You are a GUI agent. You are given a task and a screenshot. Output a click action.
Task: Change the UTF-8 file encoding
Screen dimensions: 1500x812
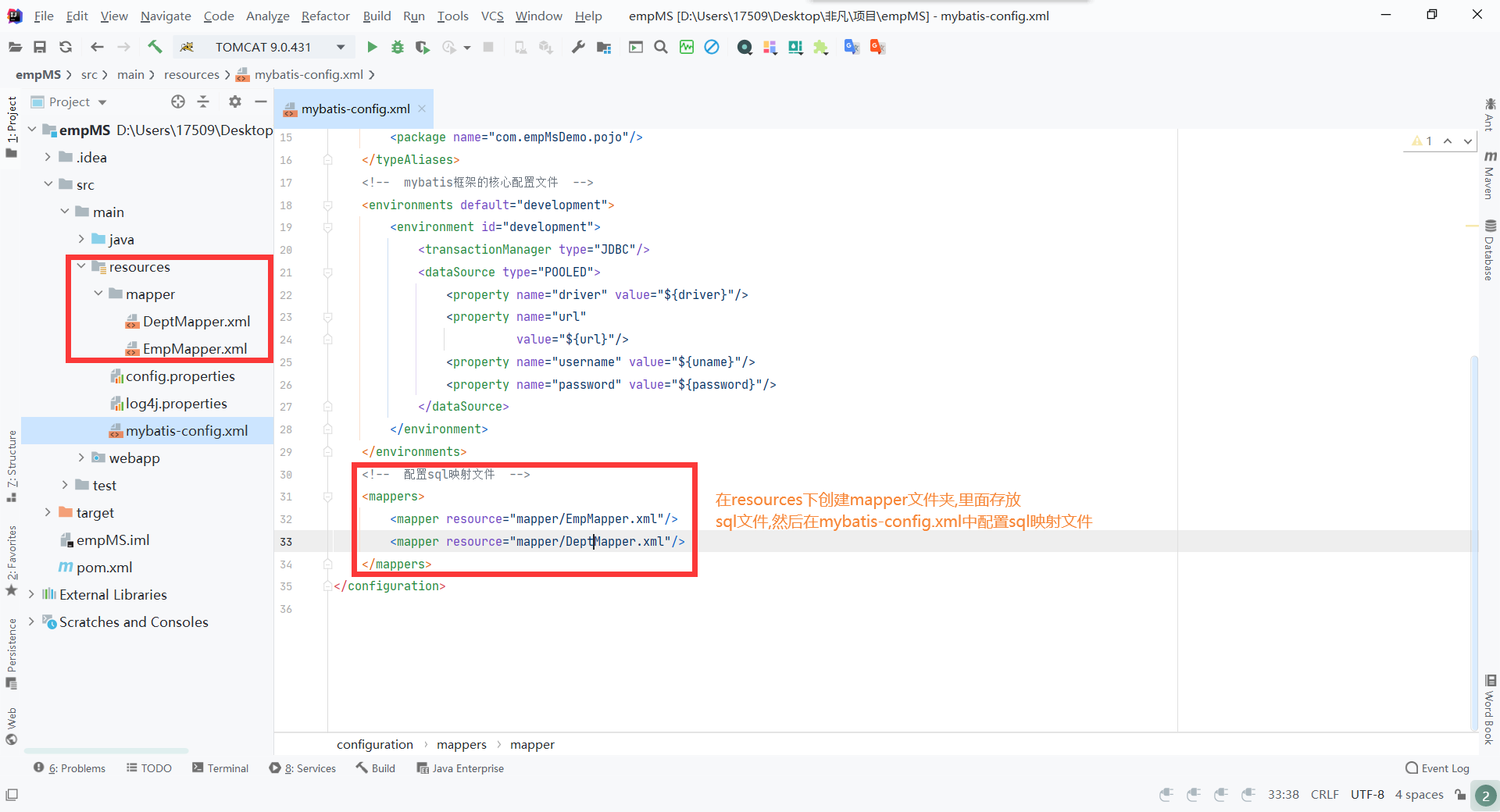click(x=1367, y=794)
